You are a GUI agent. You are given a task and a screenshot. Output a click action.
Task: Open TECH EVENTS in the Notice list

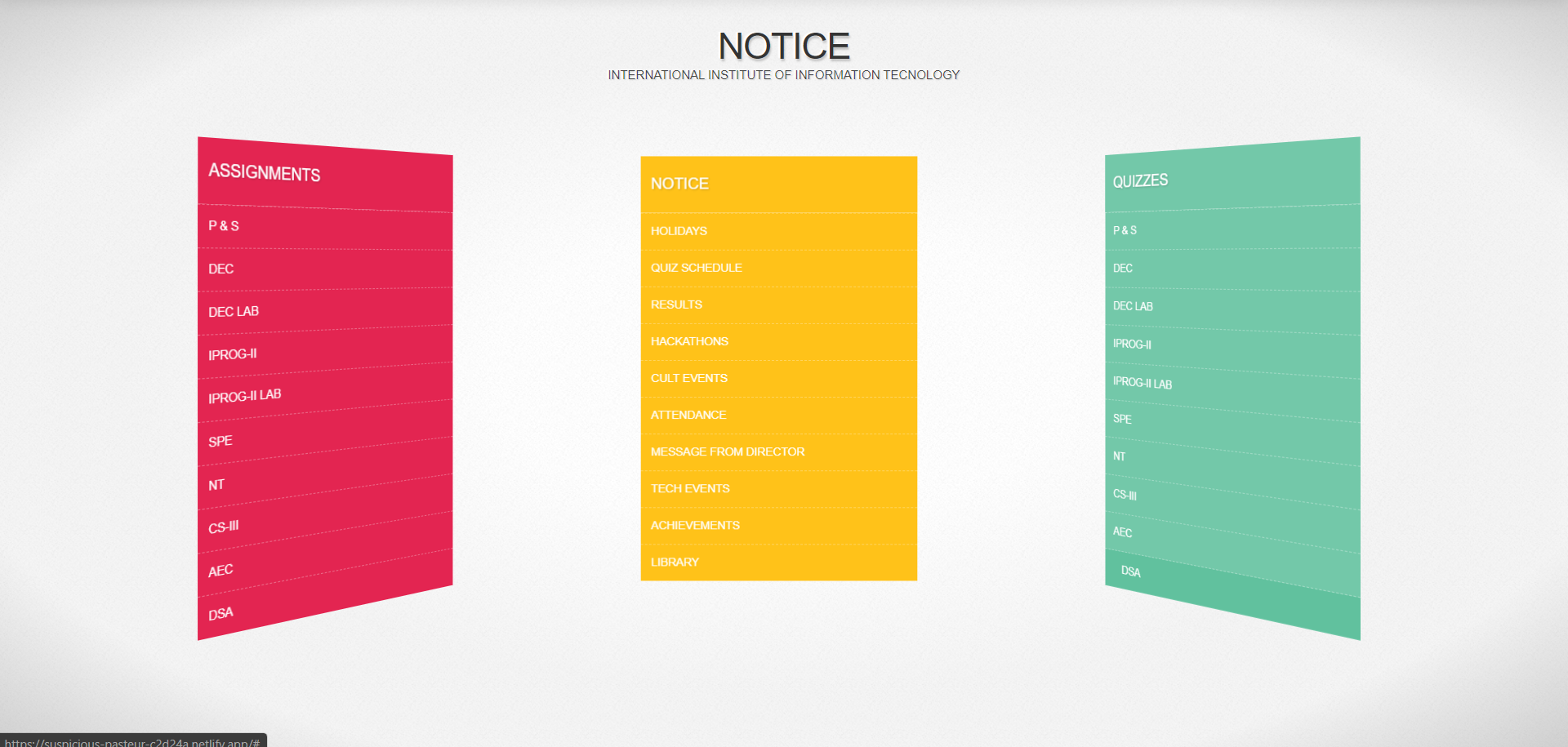coord(779,488)
